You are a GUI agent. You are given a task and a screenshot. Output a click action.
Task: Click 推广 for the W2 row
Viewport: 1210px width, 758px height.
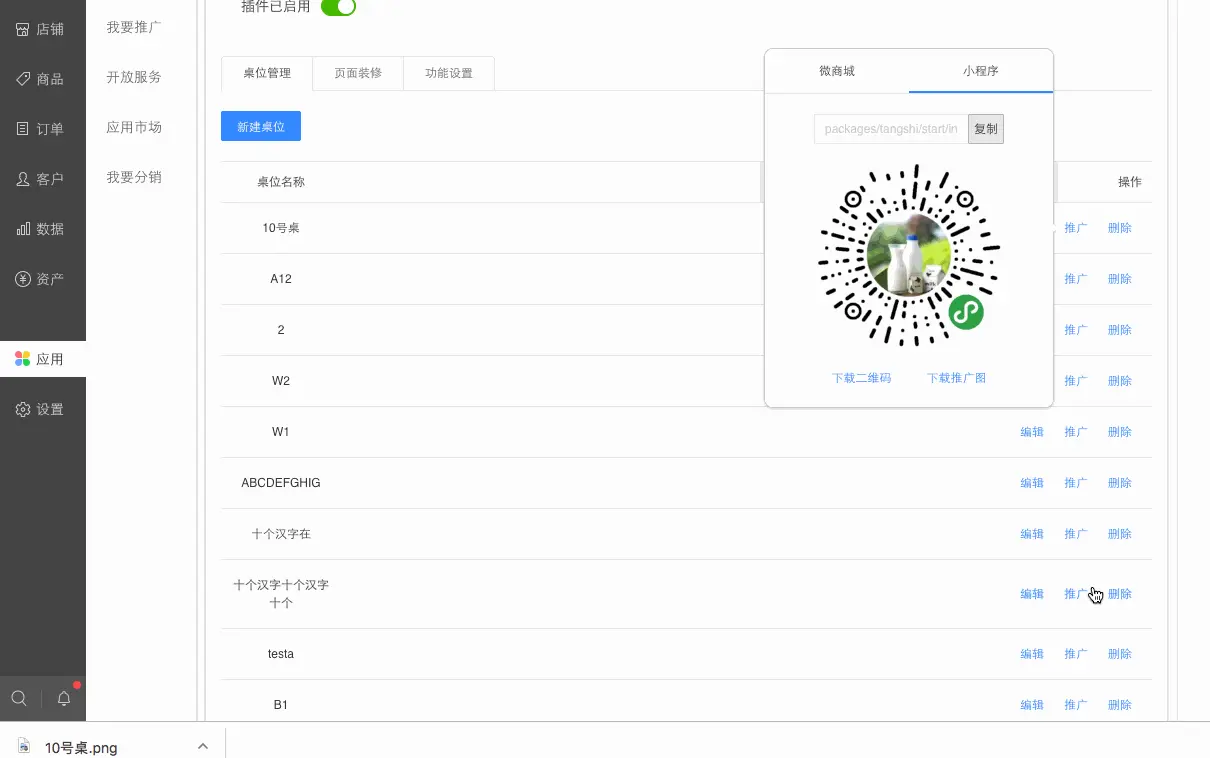1076,381
